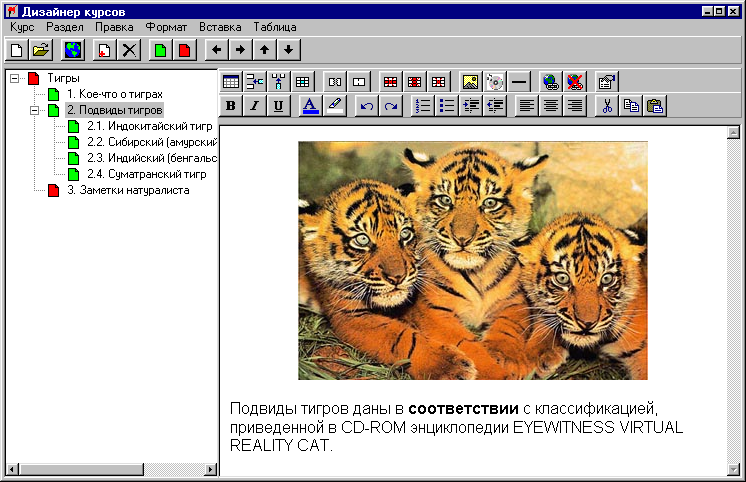This screenshot has width=746, height=482.
Task: Open the Раздел menu
Action: click(65, 27)
